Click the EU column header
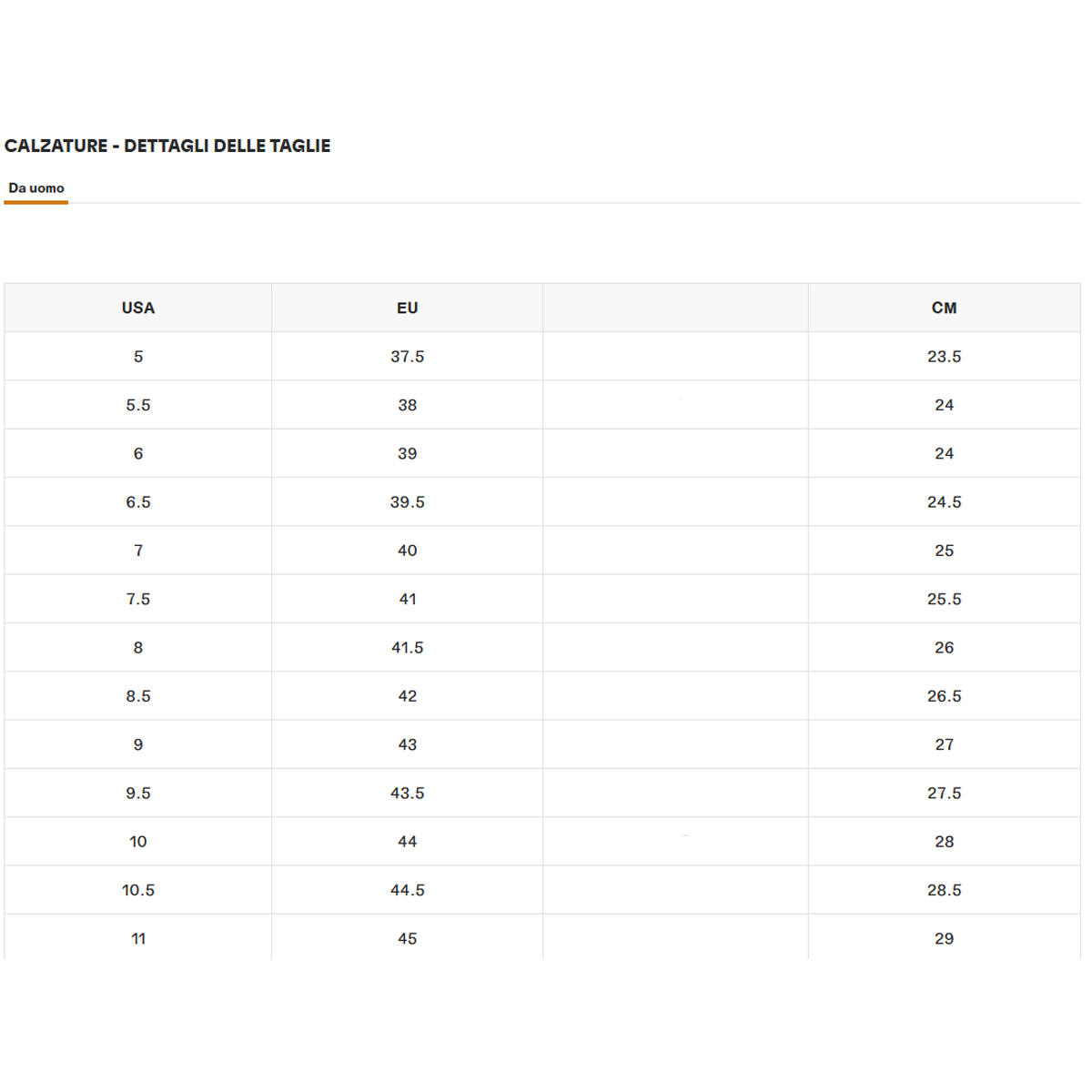This screenshot has height=1092, width=1092. (x=407, y=308)
